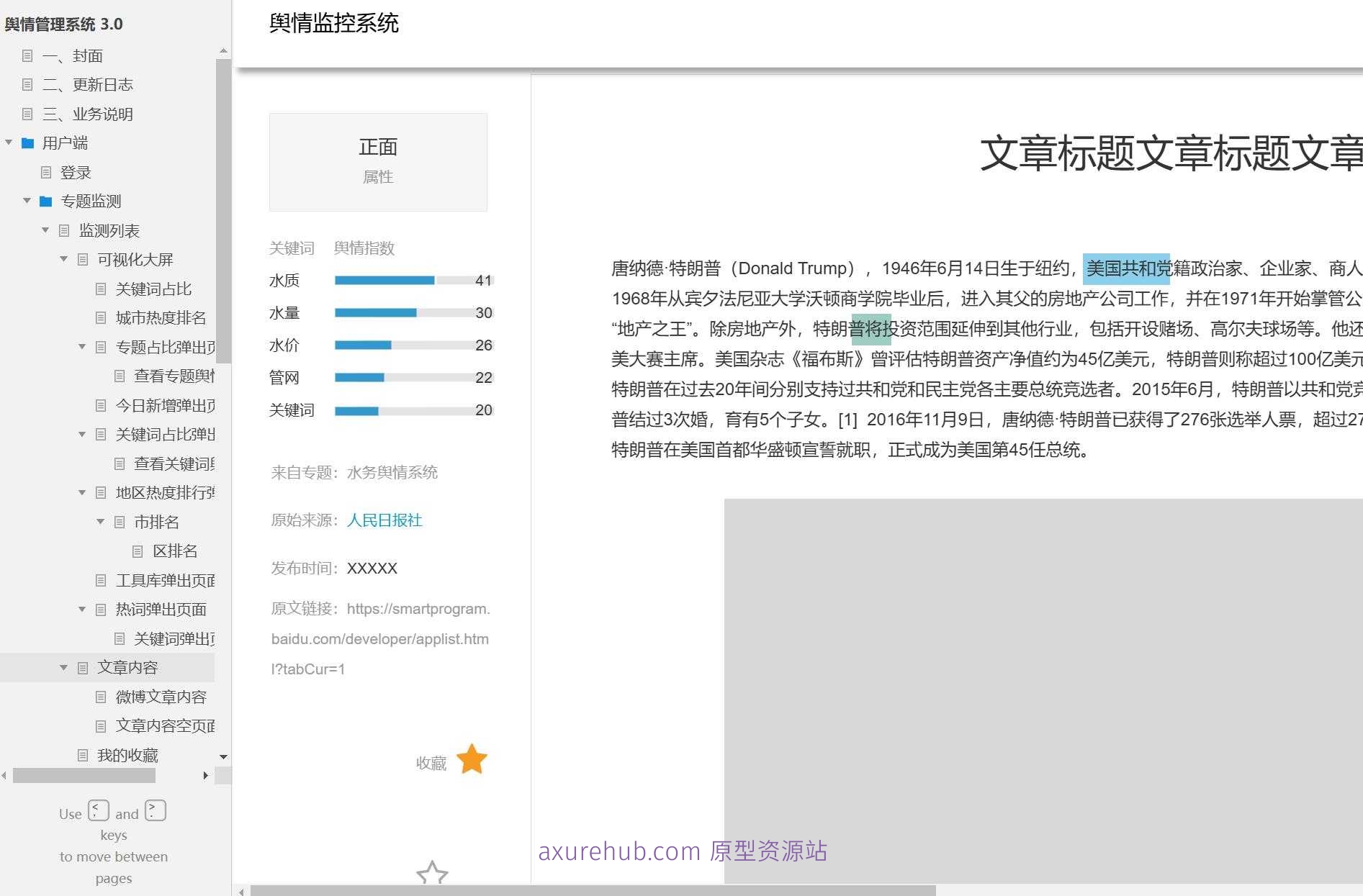The height and width of the screenshot is (896, 1363).
Task: Click the 正面 attribute card
Action: (x=378, y=161)
